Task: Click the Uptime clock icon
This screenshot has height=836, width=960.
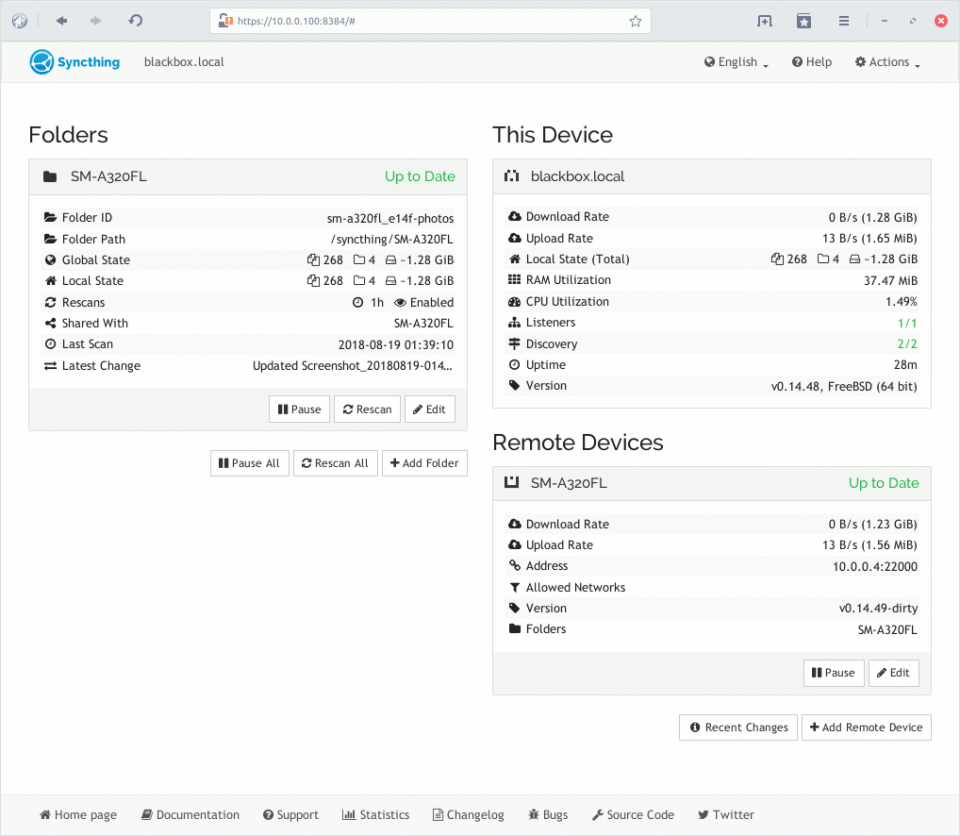Action: tap(514, 364)
